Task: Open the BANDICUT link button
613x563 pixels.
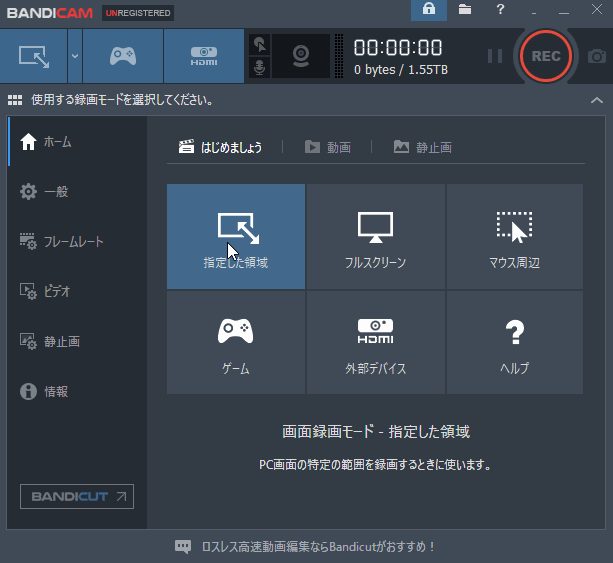Action: [x=77, y=497]
